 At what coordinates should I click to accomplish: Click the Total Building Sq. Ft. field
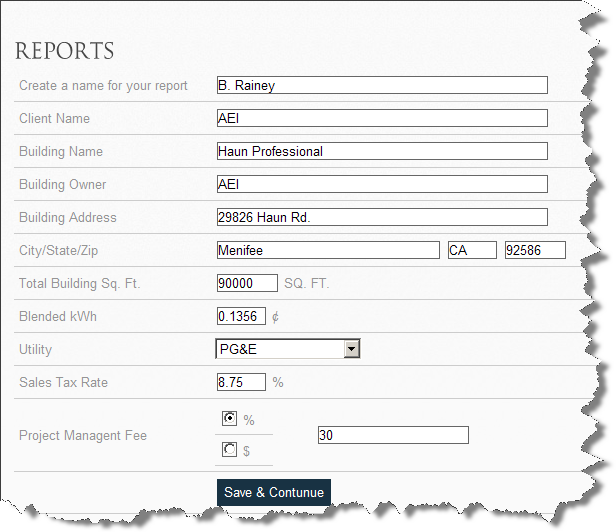pos(247,283)
